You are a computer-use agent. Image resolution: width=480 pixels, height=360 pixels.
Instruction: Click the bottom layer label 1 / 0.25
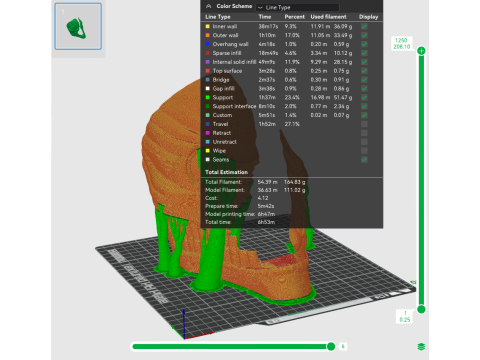pyautogui.click(x=405, y=316)
